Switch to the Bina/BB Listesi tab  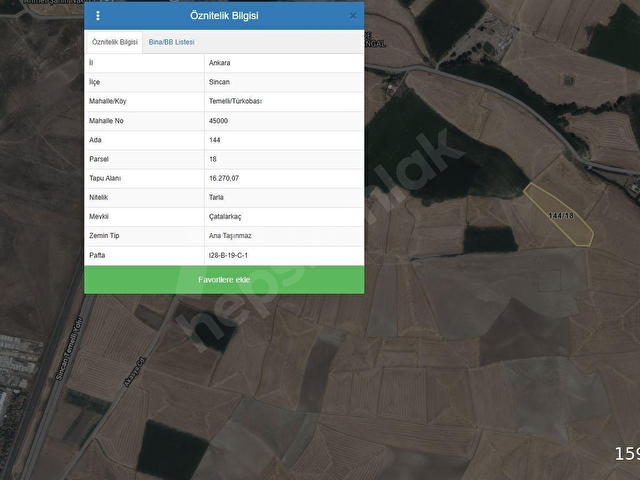pyautogui.click(x=171, y=42)
